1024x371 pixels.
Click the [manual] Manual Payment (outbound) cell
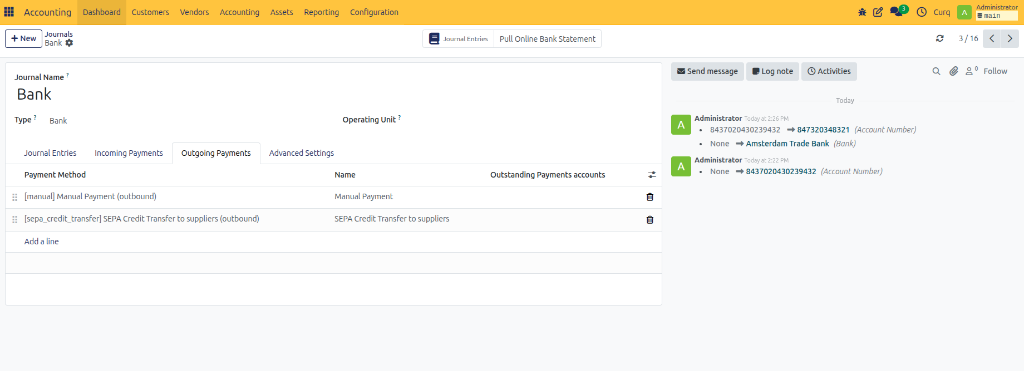pos(175,197)
